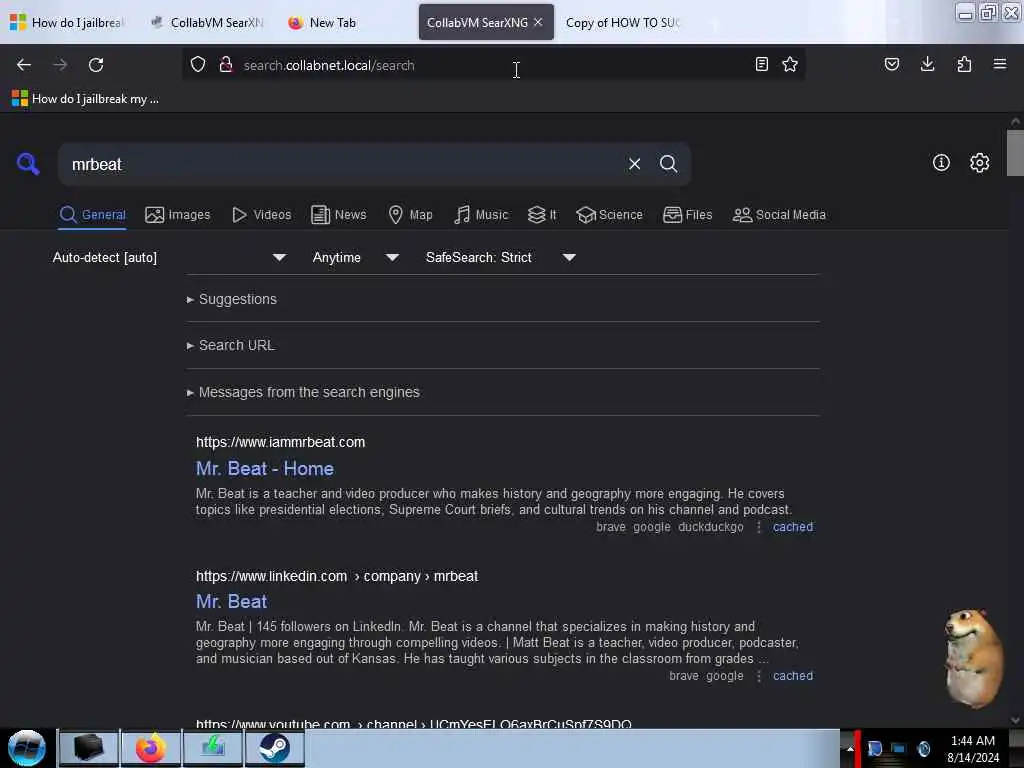
Task: Reload the current page
Action: tap(96, 65)
